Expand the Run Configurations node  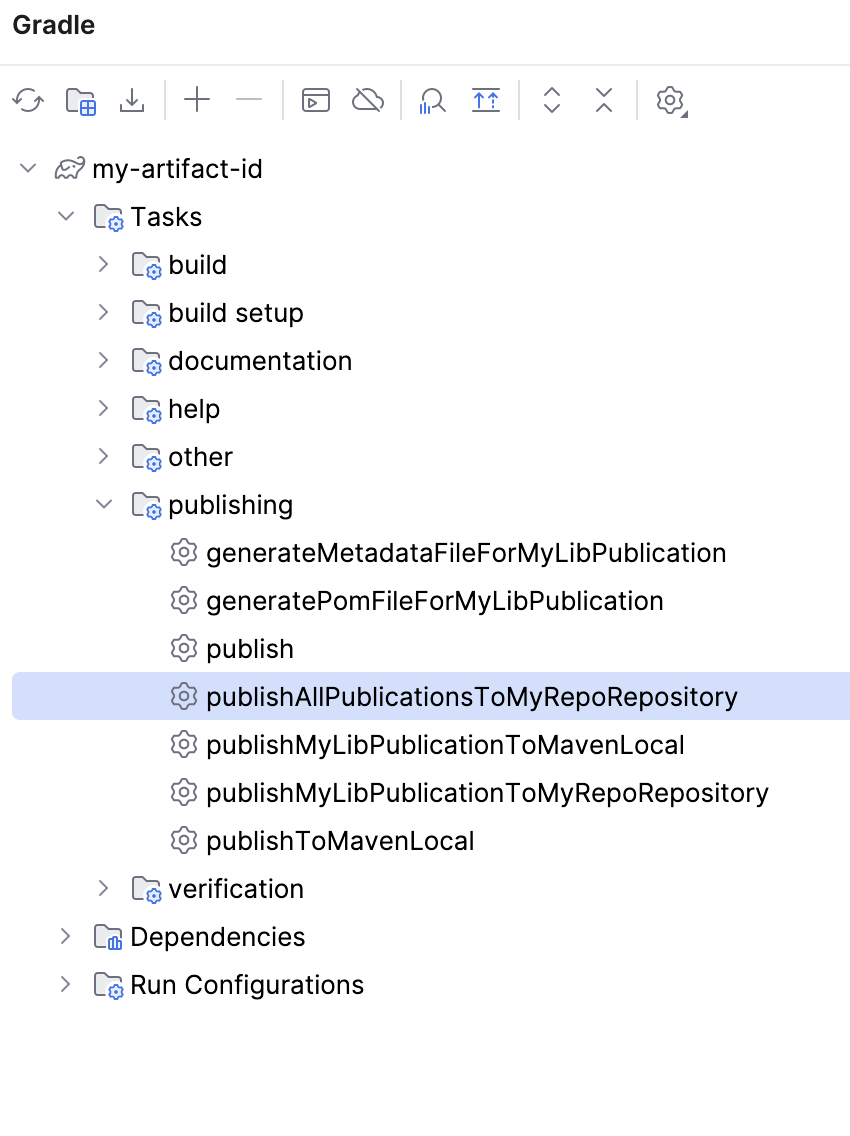point(66,984)
